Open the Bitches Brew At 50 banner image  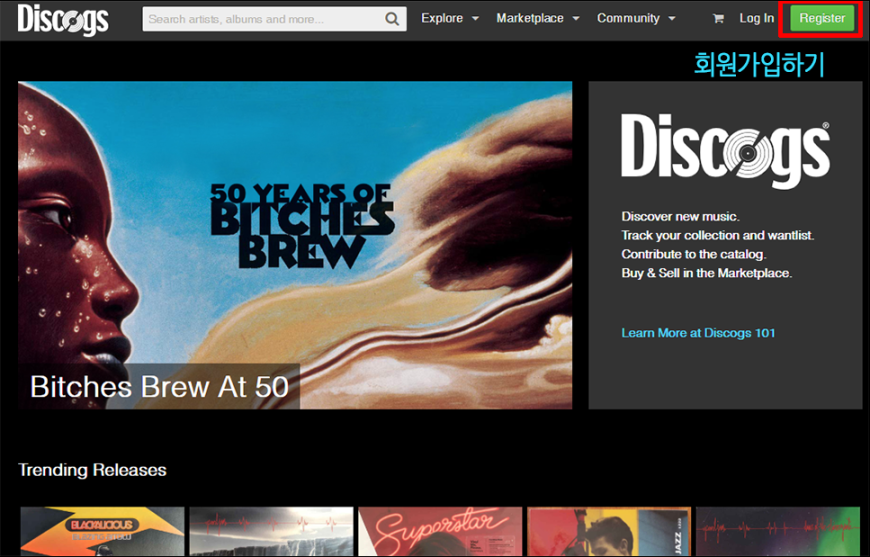tap(295, 245)
